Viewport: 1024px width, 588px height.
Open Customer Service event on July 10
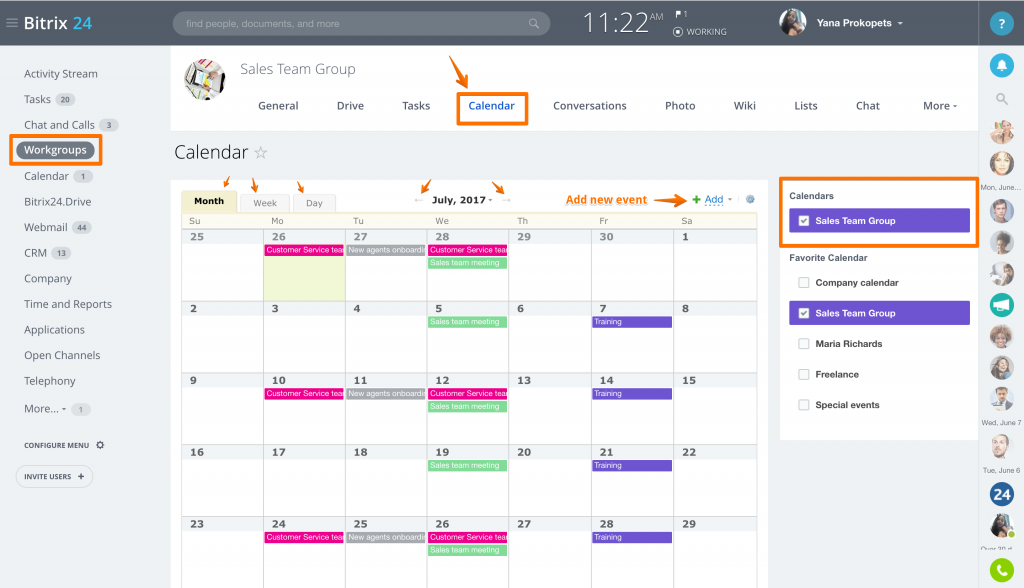click(304, 394)
